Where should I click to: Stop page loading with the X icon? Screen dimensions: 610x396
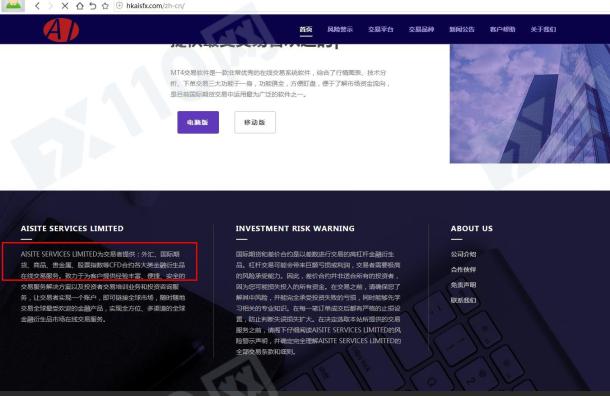[x=65, y=6]
